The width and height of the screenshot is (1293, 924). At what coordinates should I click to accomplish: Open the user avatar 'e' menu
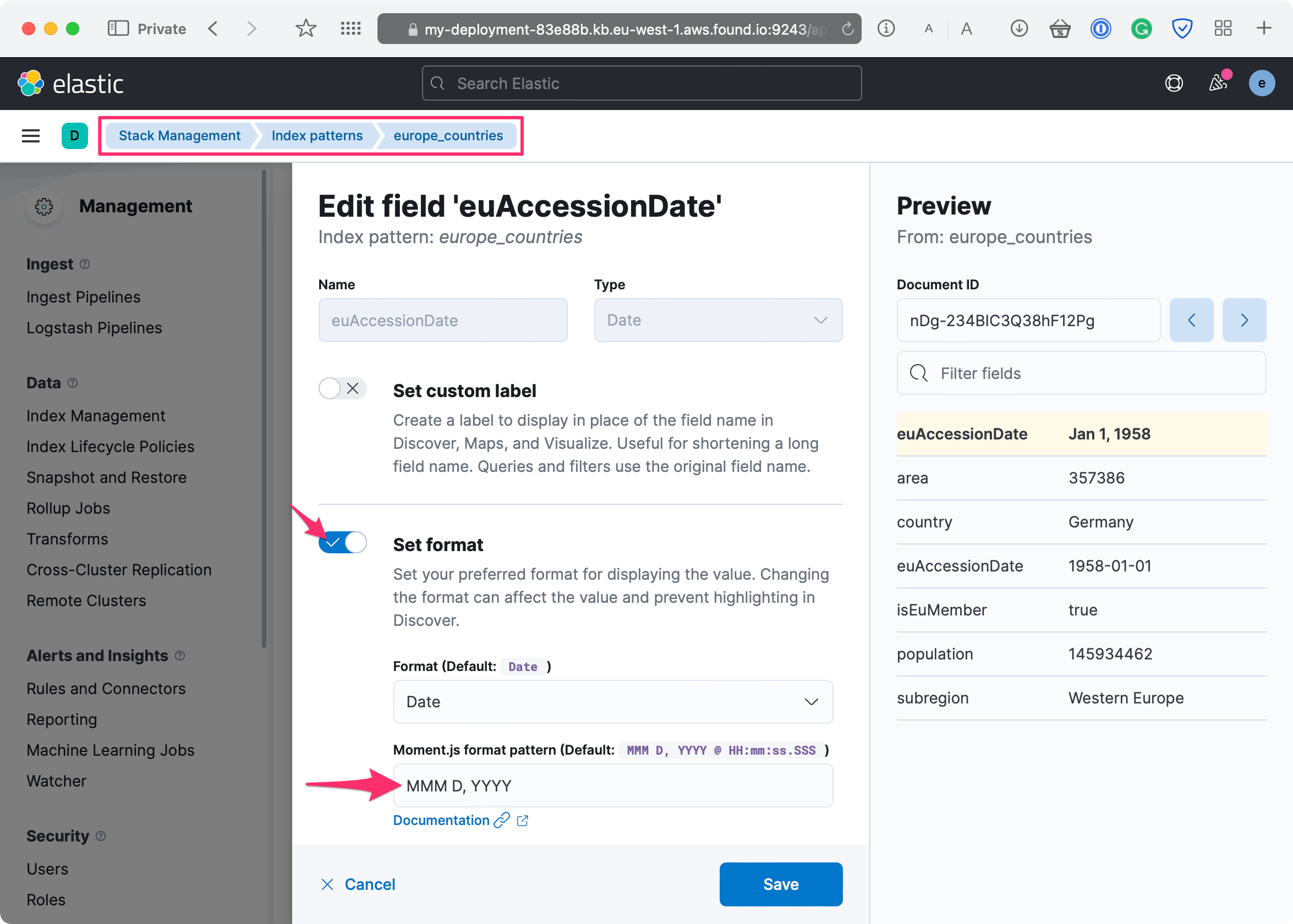point(1261,84)
